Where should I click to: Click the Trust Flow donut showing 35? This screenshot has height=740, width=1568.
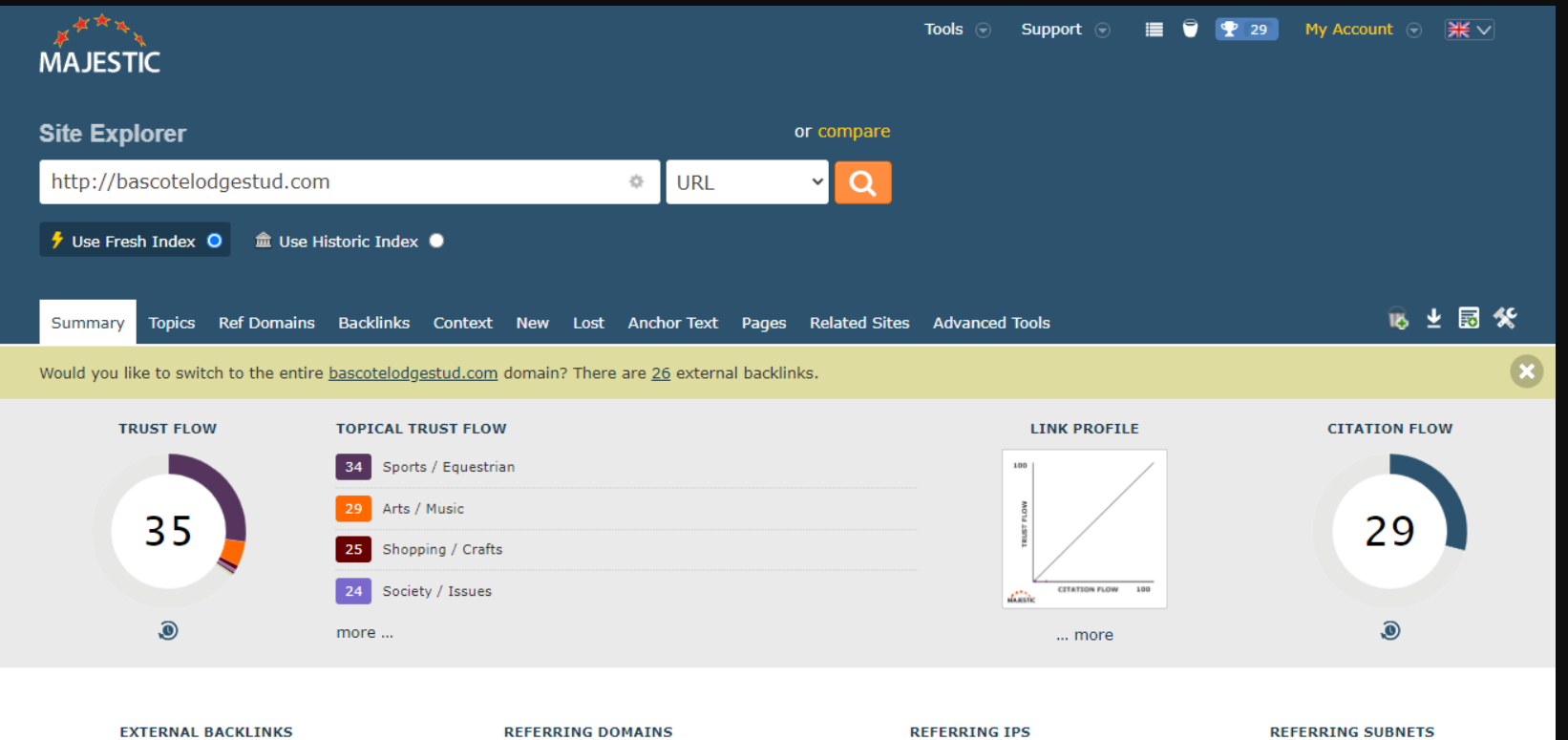pos(169,531)
